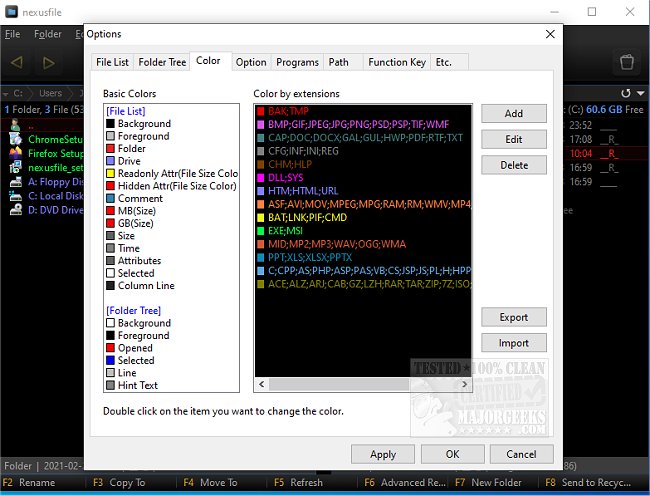Select the Color tab
Image resolution: width=650 pixels, height=496 pixels.
pyautogui.click(x=209, y=61)
